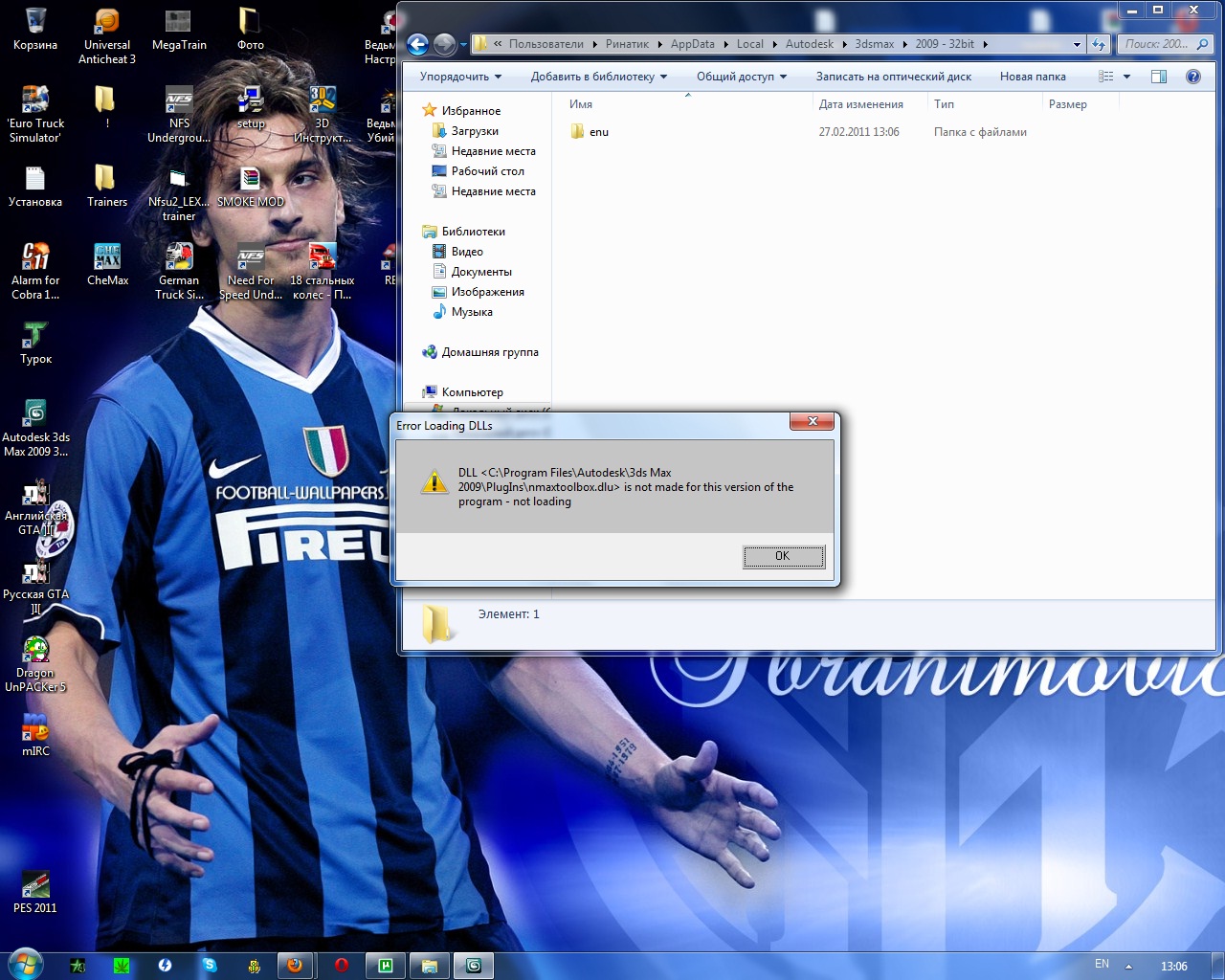Go back in Explorer window
Screen dimensions: 1225x980
pyautogui.click(x=417, y=44)
